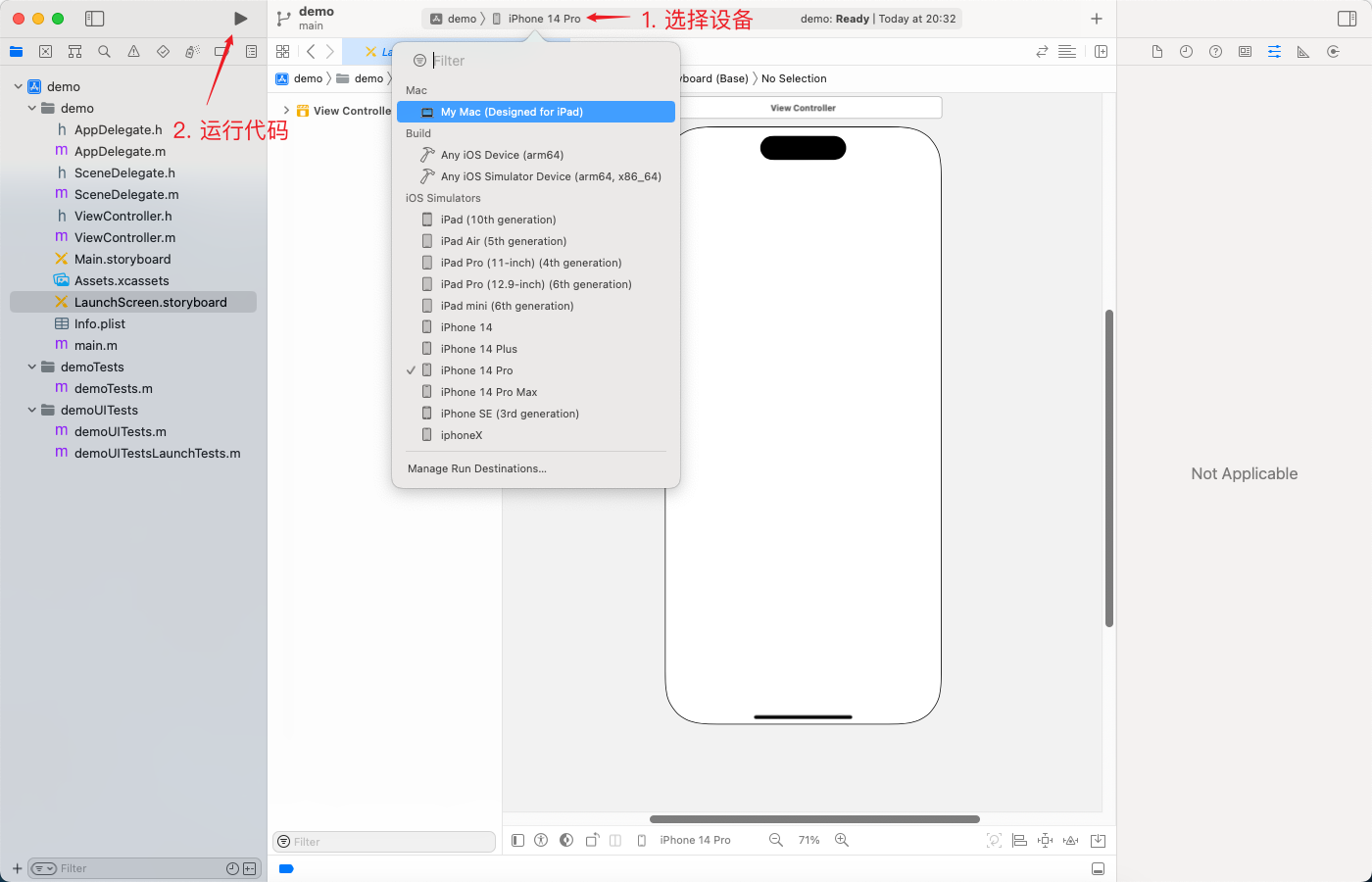Toggle the right inspector panel
This screenshot has width=1372, height=882.
(x=1347, y=19)
